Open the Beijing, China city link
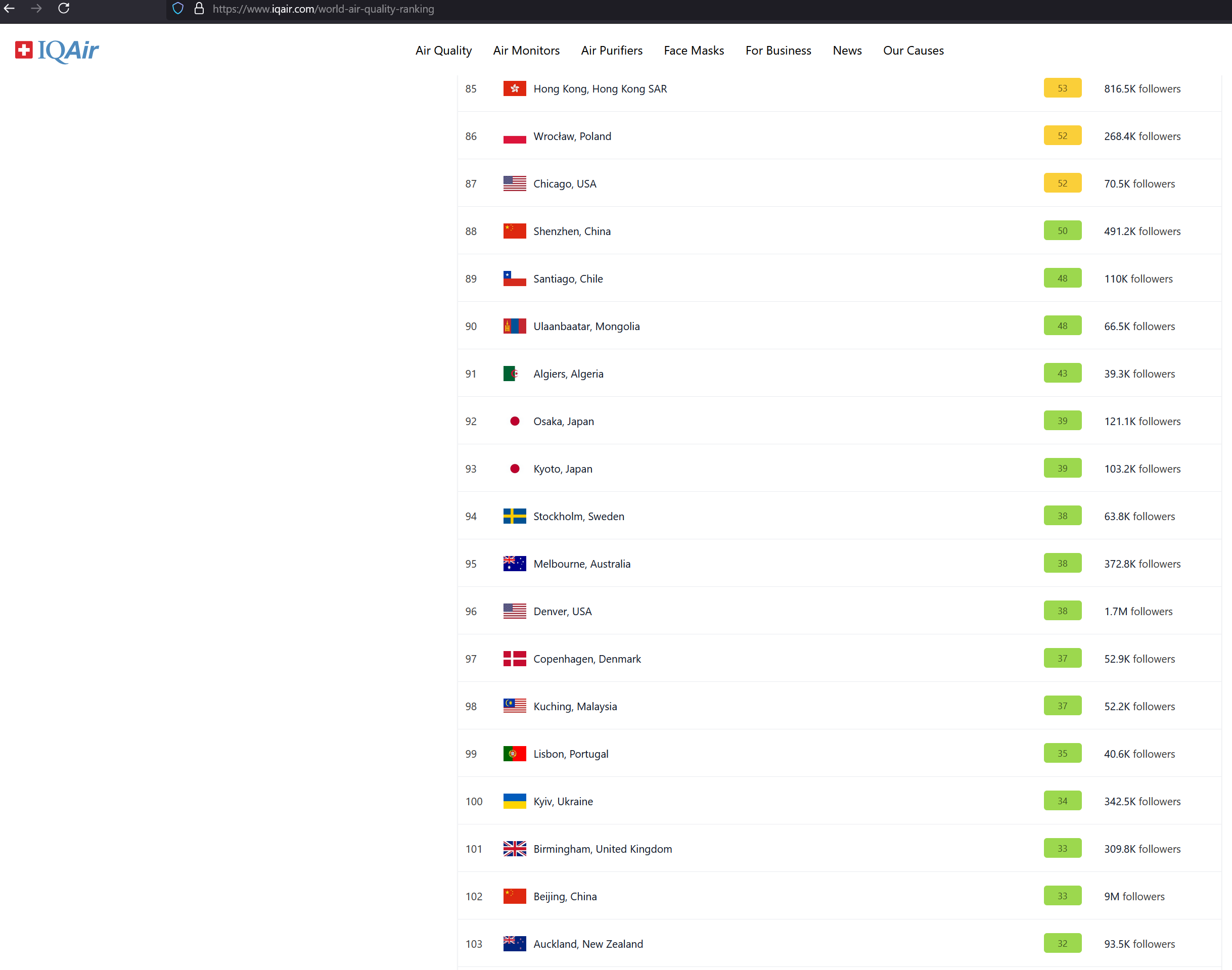The width and height of the screenshot is (1232, 970). 565,896
